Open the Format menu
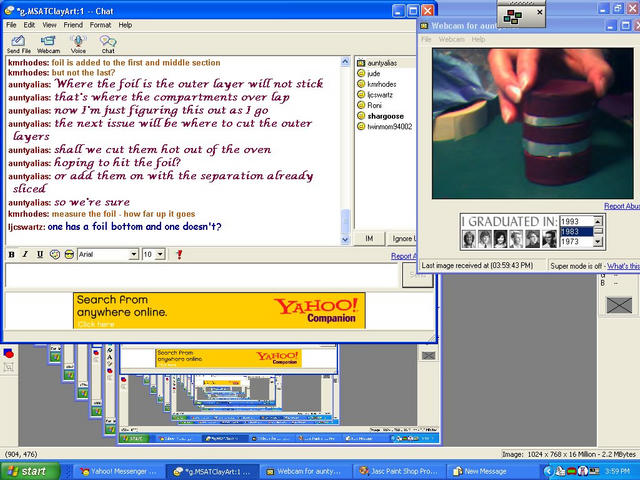This screenshot has height=480, width=640. (100, 25)
